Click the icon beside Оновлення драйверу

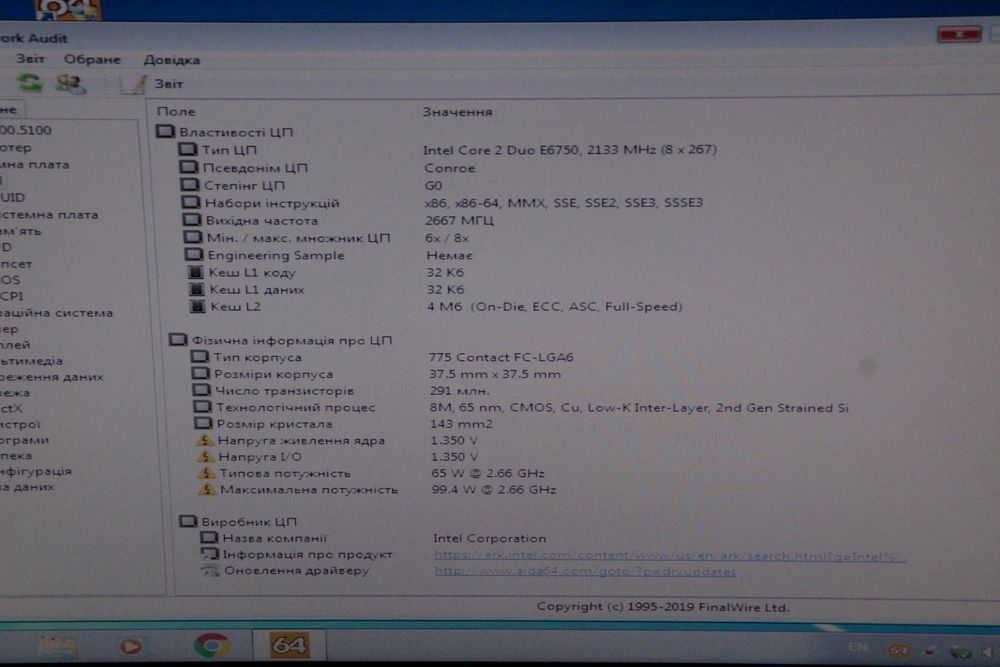pos(210,571)
